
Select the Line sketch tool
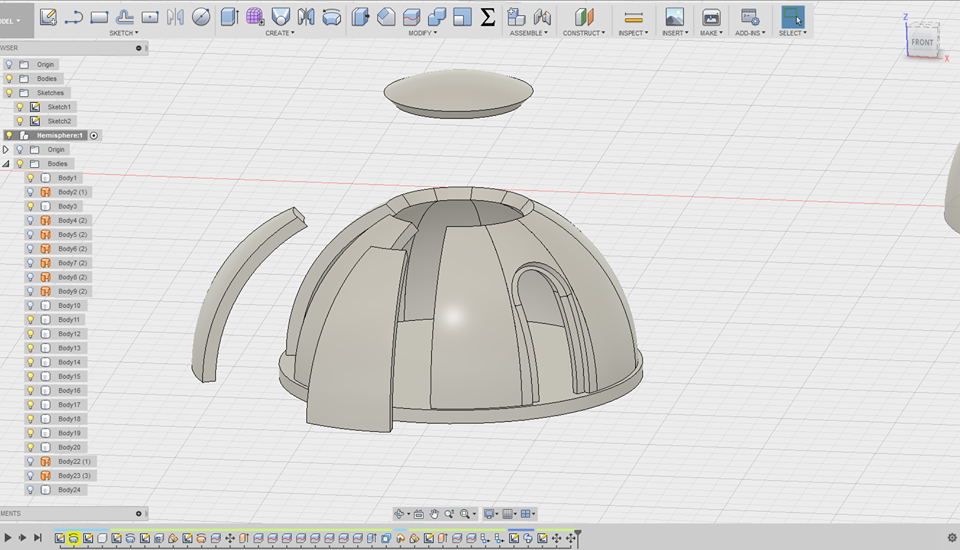click(73, 17)
